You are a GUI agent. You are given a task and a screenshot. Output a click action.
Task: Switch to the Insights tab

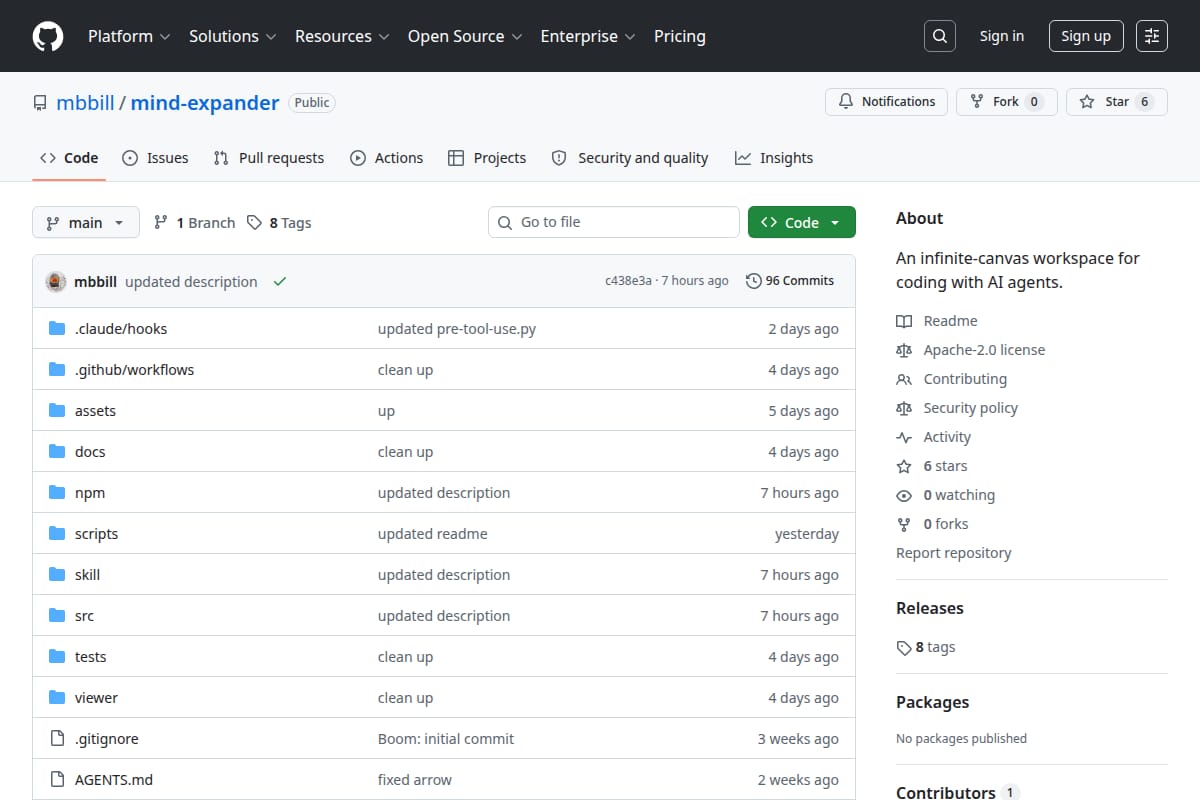pos(774,158)
